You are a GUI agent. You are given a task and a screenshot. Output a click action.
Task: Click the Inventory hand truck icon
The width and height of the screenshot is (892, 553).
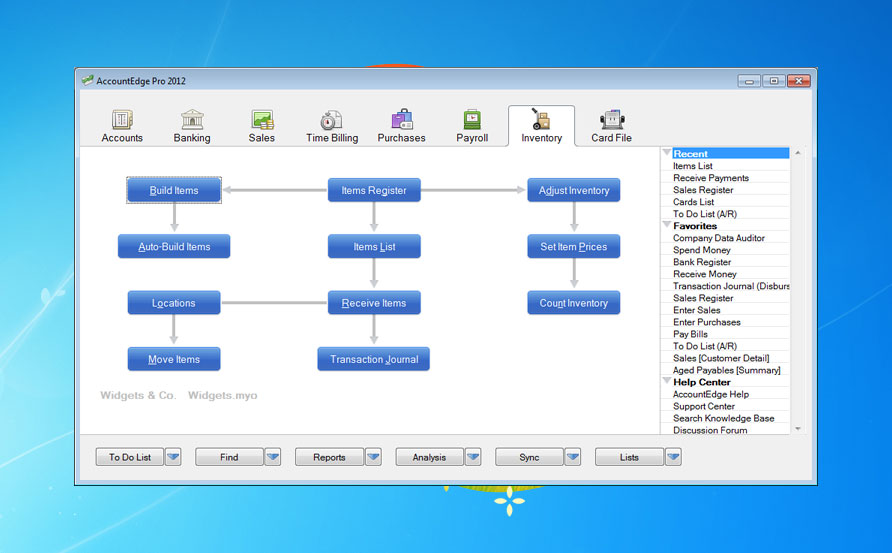541,119
